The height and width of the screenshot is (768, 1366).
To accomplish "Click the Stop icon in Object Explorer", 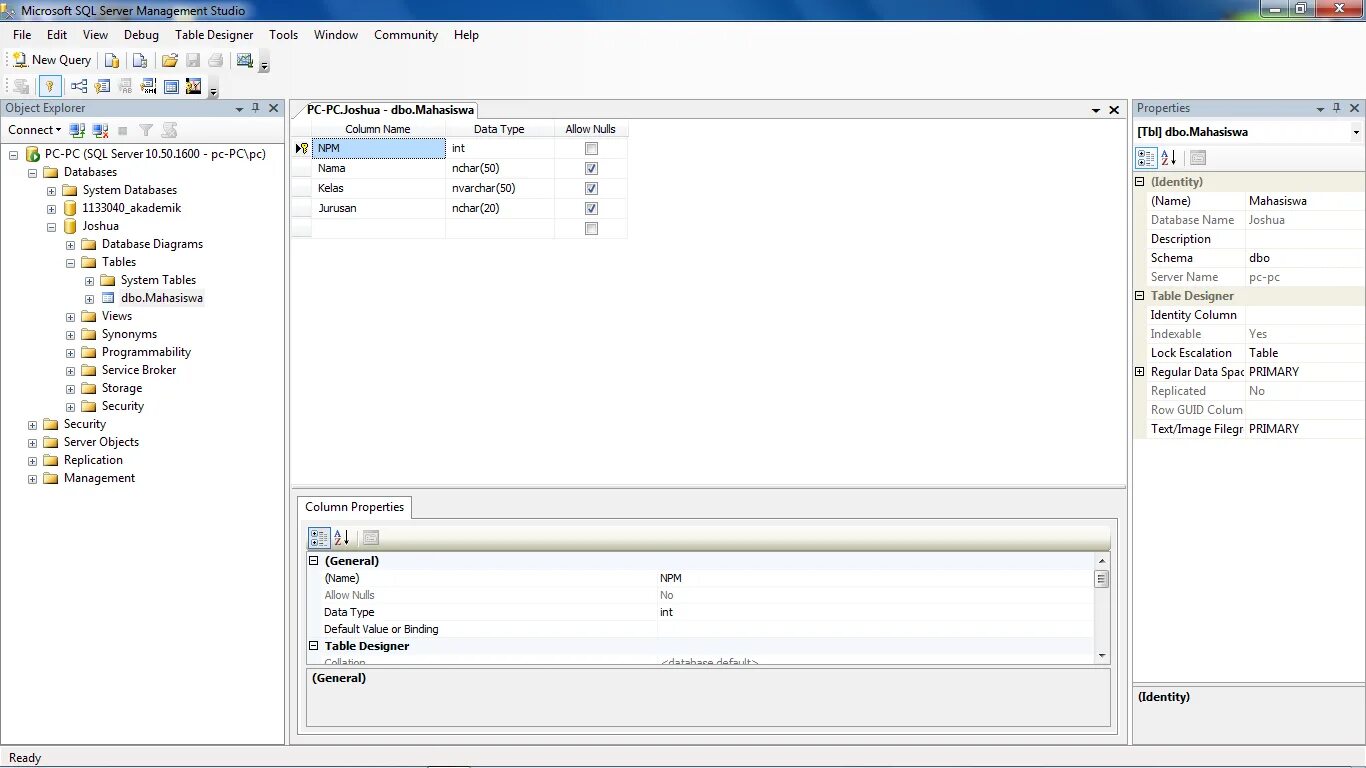I will click(123, 130).
